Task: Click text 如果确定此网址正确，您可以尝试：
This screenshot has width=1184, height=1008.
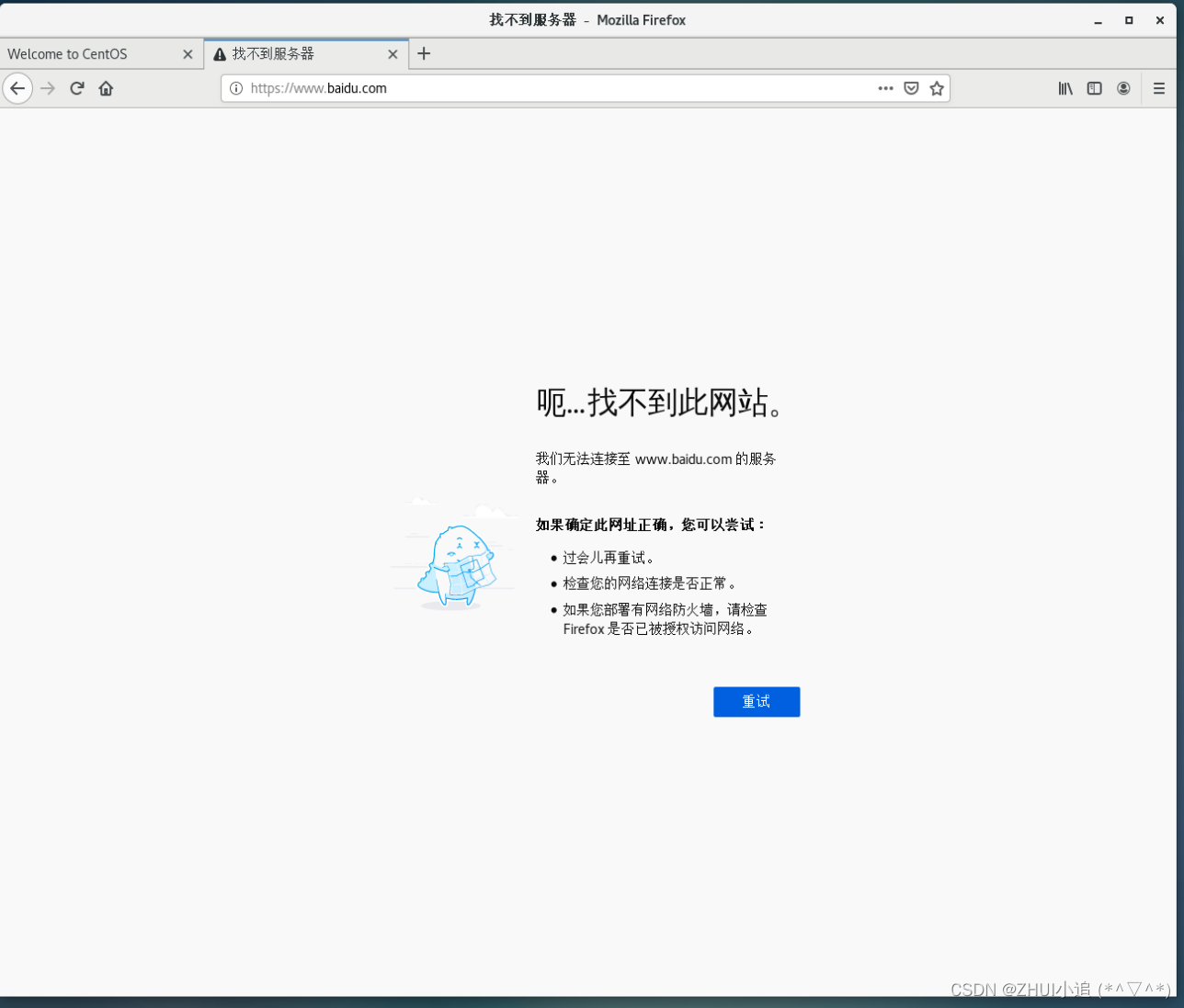Action: [x=651, y=525]
